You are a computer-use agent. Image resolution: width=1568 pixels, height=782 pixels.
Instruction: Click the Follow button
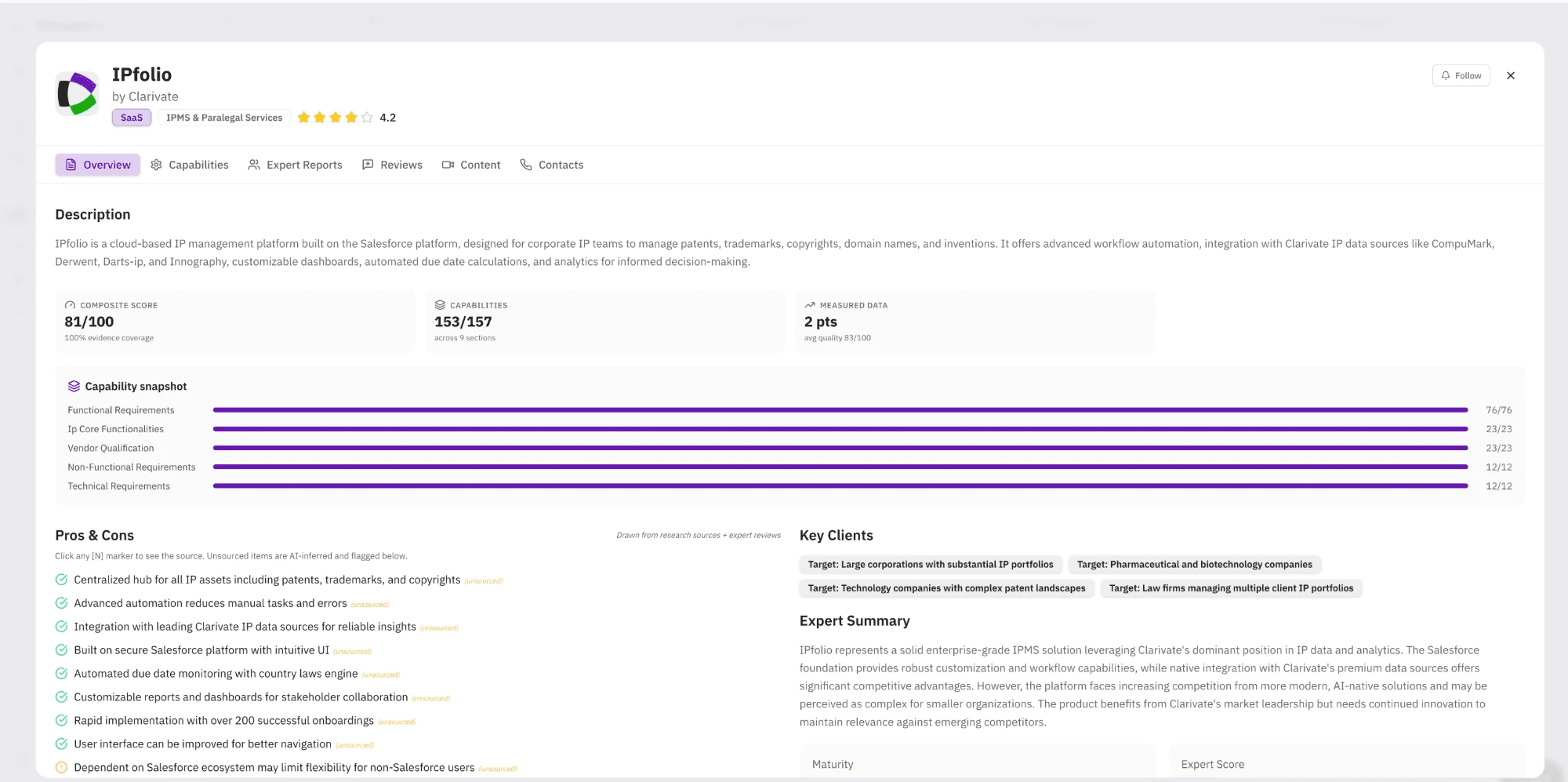pos(1461,75)
